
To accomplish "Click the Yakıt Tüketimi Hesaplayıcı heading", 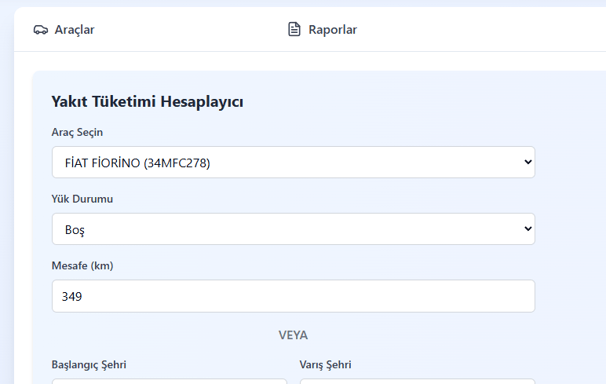I will (147, 102).
